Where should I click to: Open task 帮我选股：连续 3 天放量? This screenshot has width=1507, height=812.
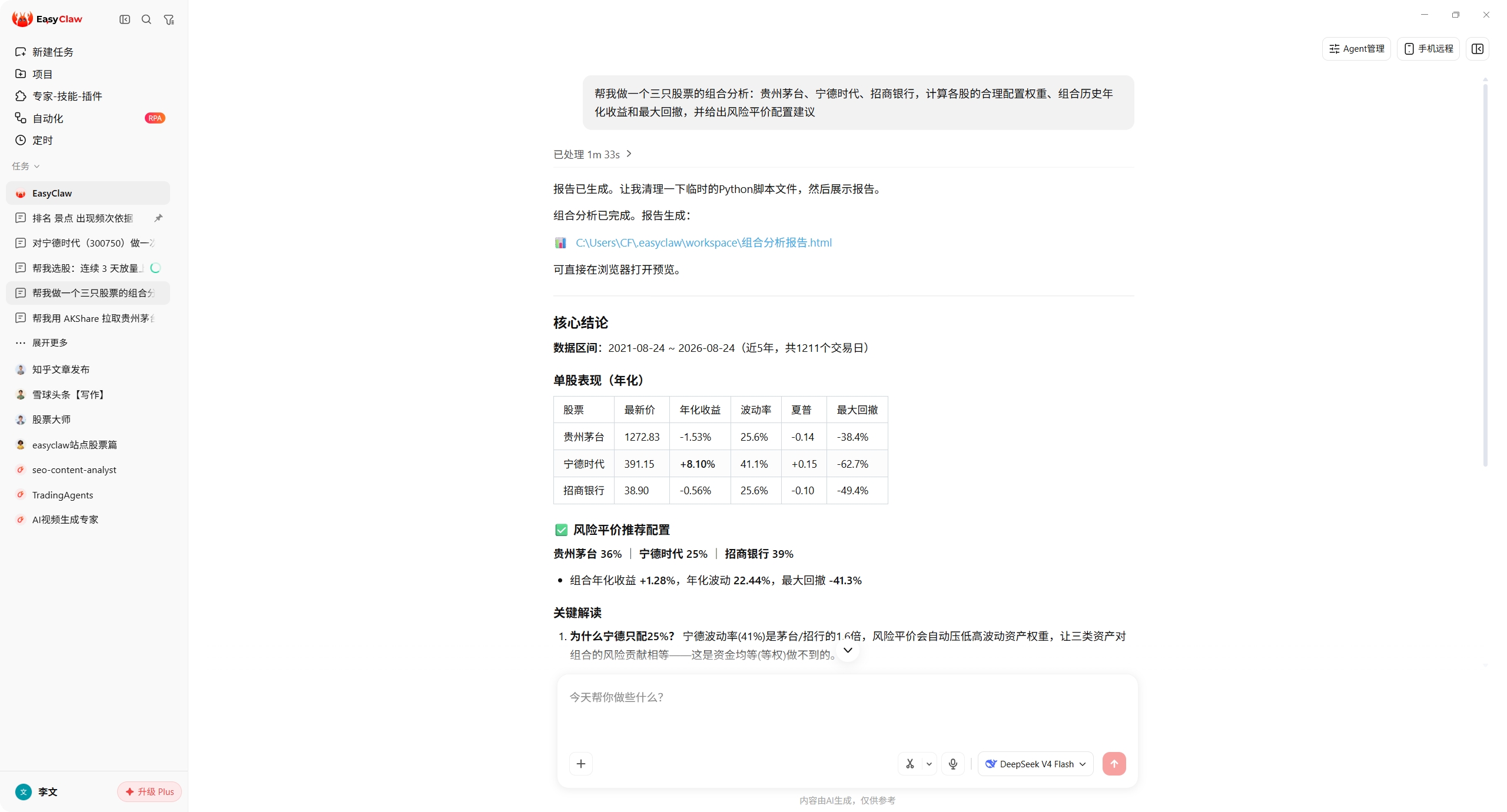[88, 268]
